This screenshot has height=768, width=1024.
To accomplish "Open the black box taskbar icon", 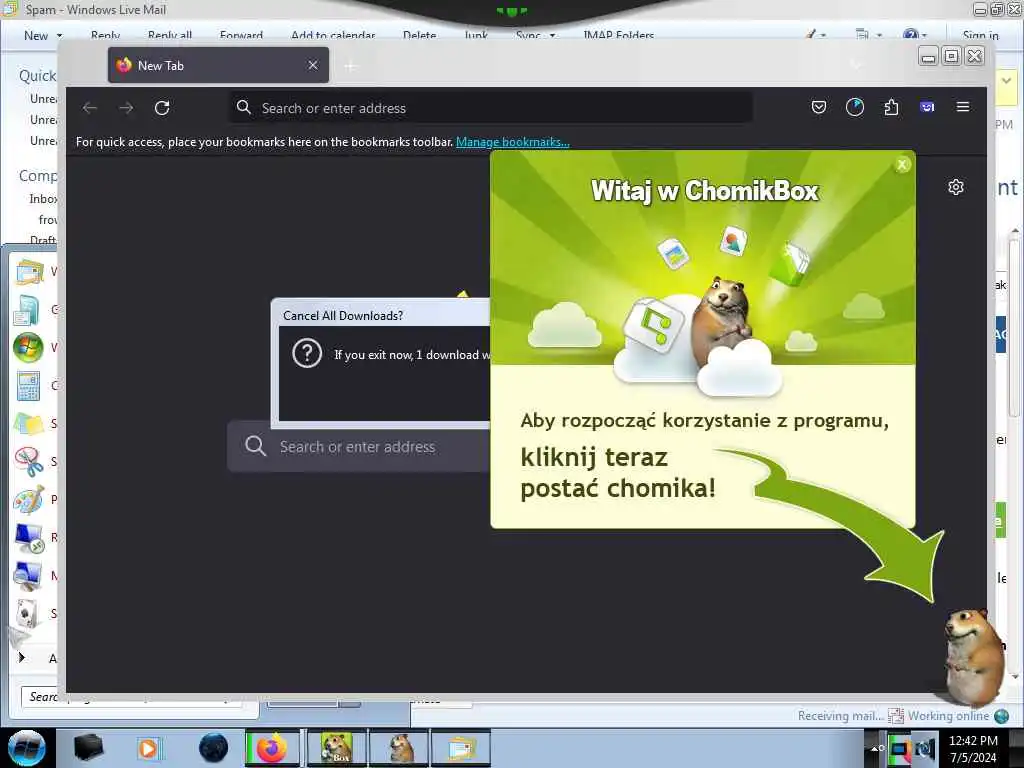I will [88, 748].
